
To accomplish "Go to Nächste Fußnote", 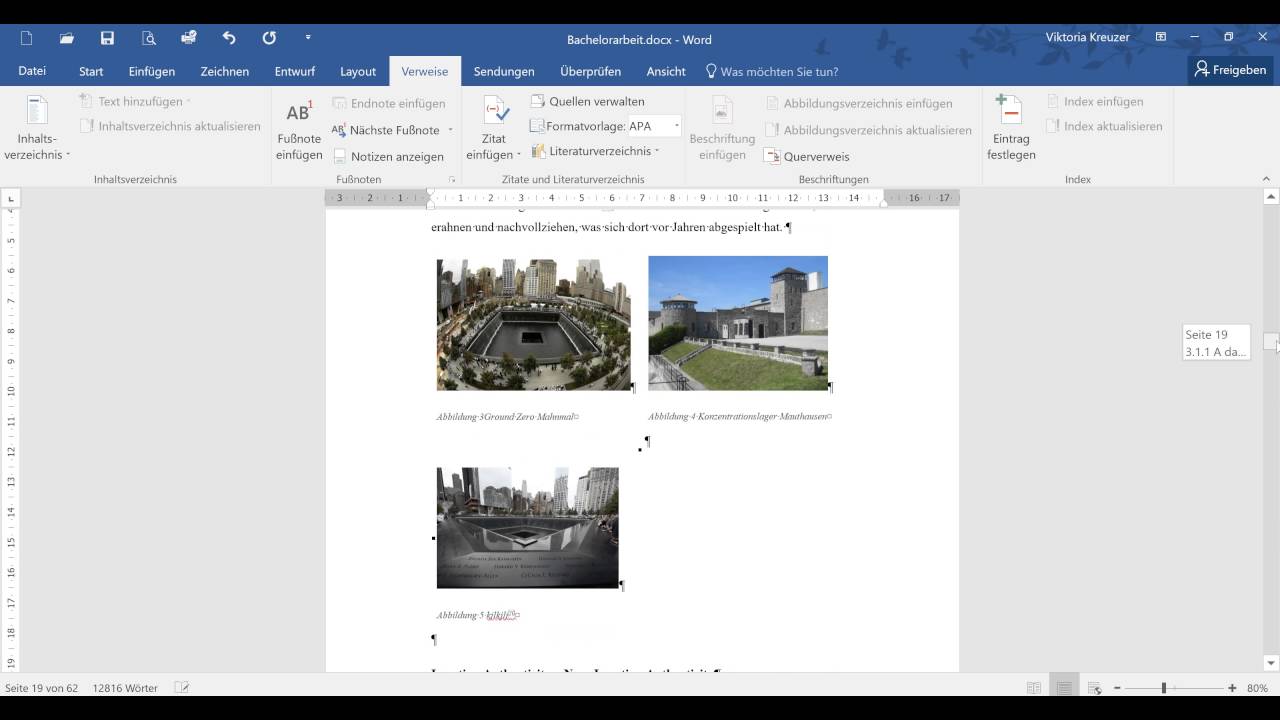I will [386, 130].
